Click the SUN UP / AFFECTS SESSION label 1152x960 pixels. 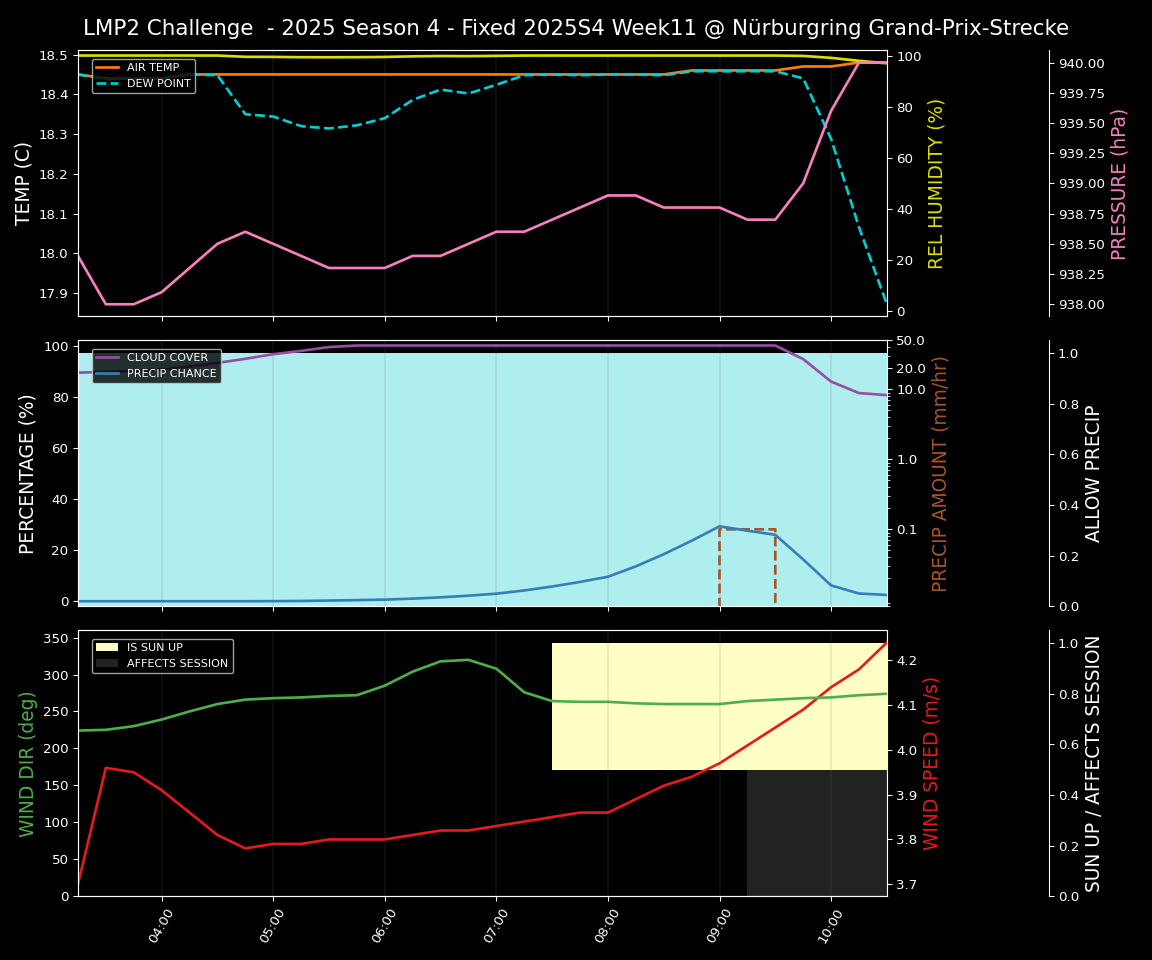click(1093, 763)
